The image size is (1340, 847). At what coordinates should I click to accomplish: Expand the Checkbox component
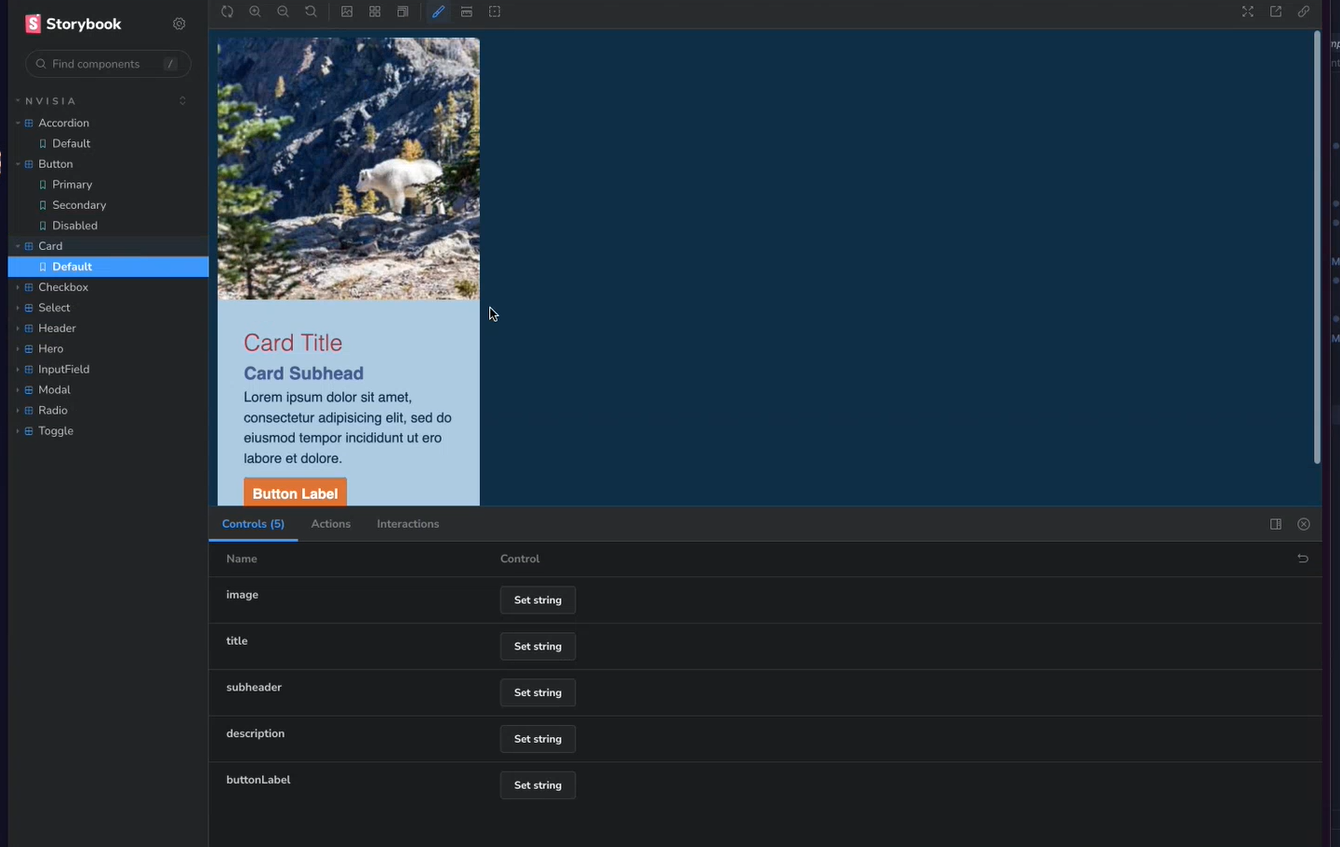point(63,287)
